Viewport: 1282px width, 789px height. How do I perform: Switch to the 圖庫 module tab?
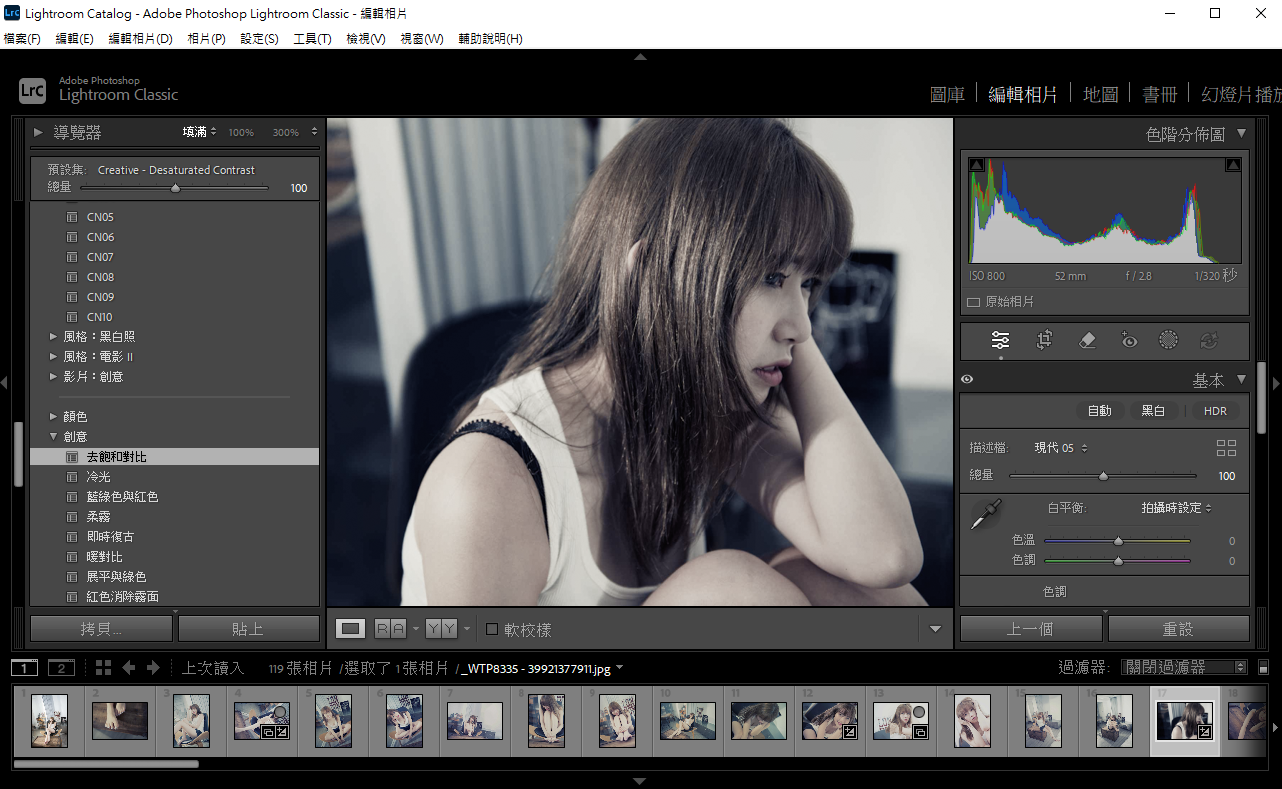[947, 94]
